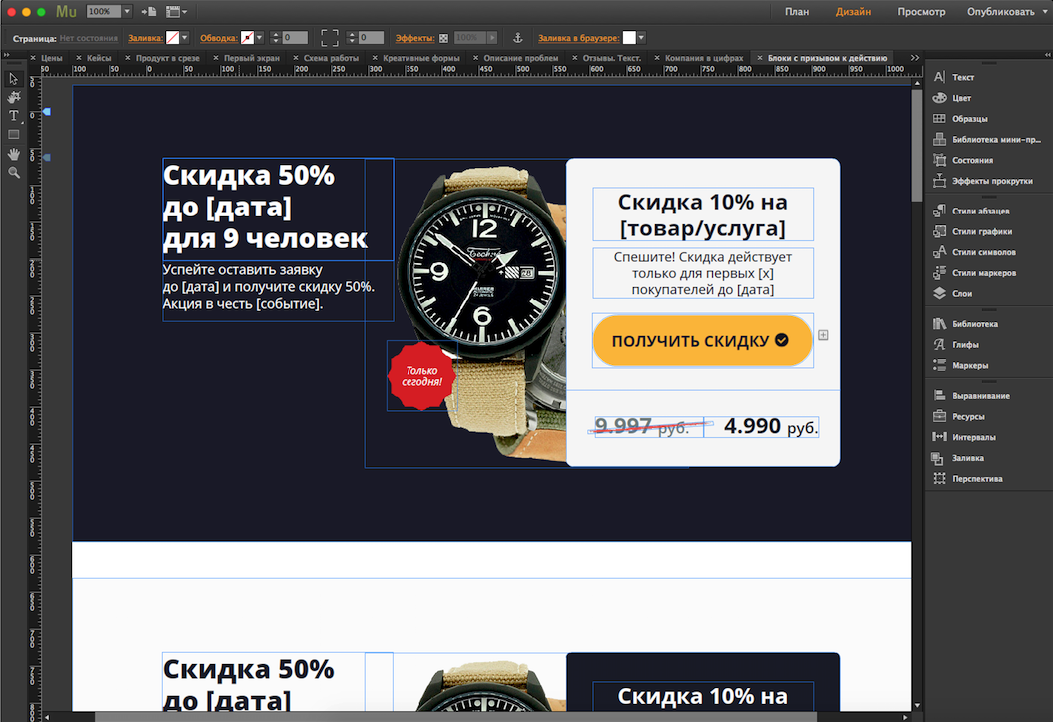Open the Библиотека мини-приложений panel
This screenshot has width=1053, height=722.
click(x=988, y=140)
